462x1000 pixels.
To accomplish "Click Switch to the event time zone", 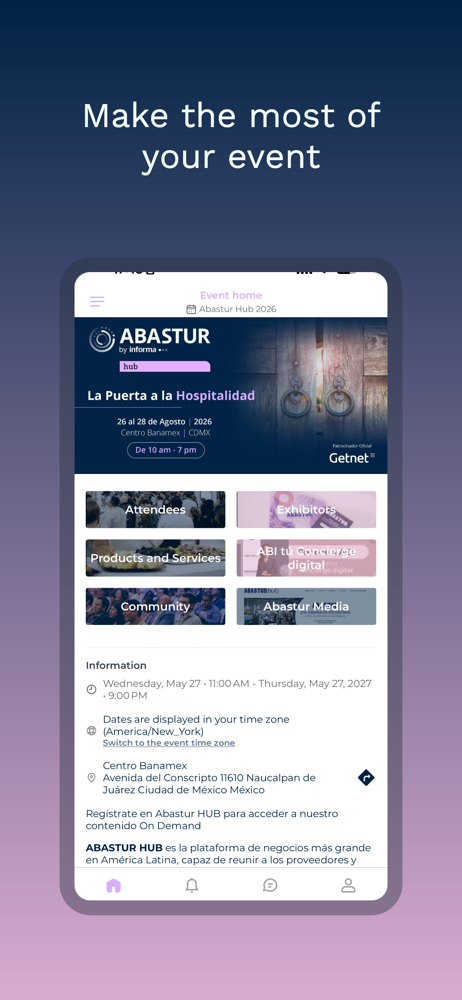I will click(x=168, y=743).
